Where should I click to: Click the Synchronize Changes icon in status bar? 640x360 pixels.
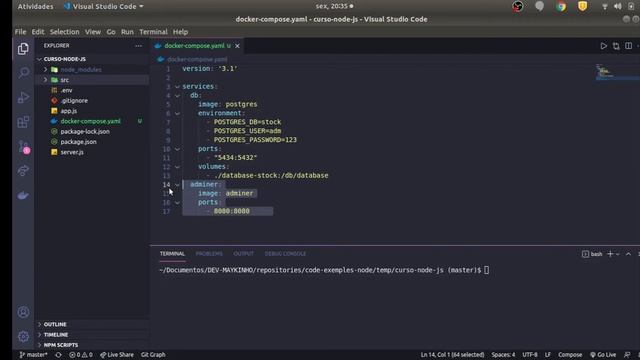[58, 355]
